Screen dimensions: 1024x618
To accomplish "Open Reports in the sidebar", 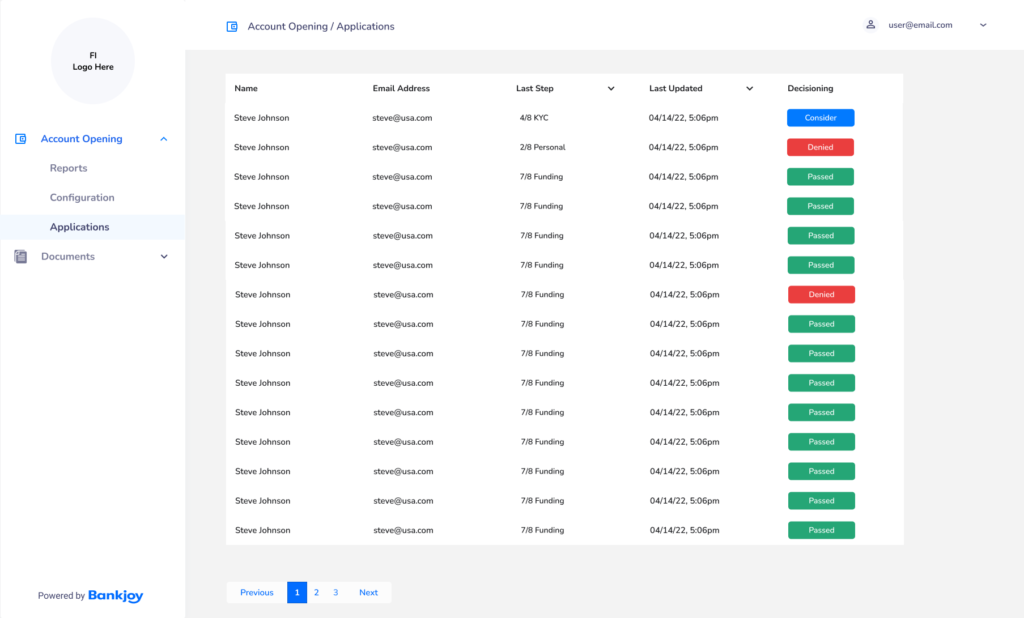I will 68,168.
